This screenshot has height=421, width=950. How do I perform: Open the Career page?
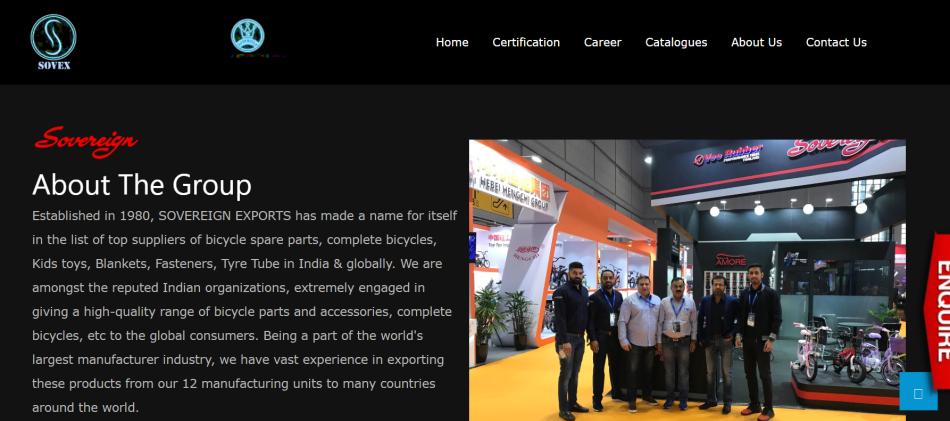pyautogui.click(x=602, y=42)
